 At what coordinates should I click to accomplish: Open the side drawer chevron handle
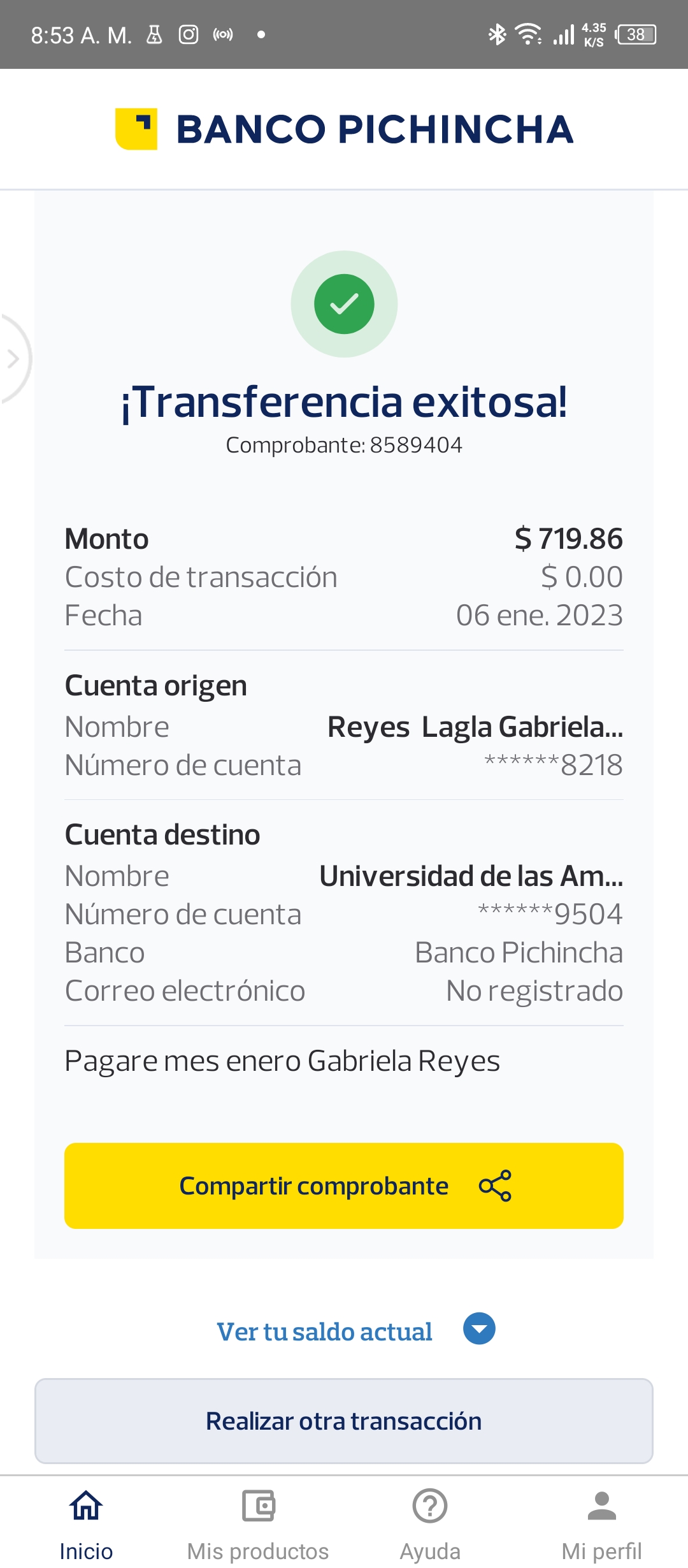13,359
